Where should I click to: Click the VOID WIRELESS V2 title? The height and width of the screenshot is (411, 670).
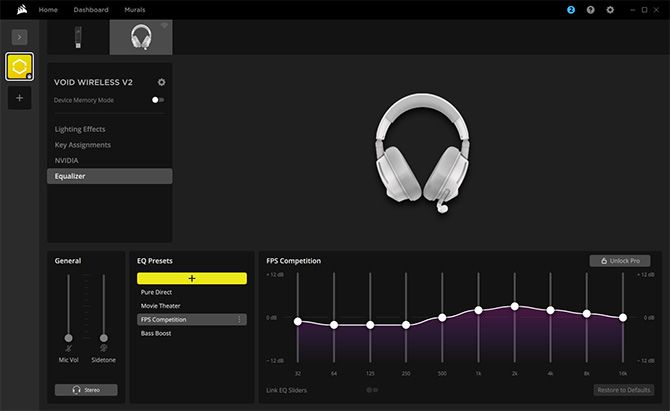click(93, 82)
